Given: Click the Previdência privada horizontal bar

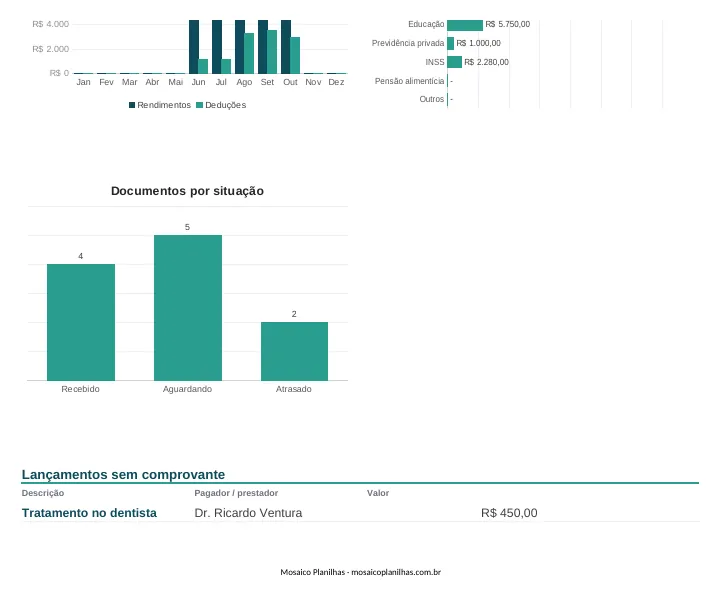Looking at the screenshot, I should pos(451,44).
